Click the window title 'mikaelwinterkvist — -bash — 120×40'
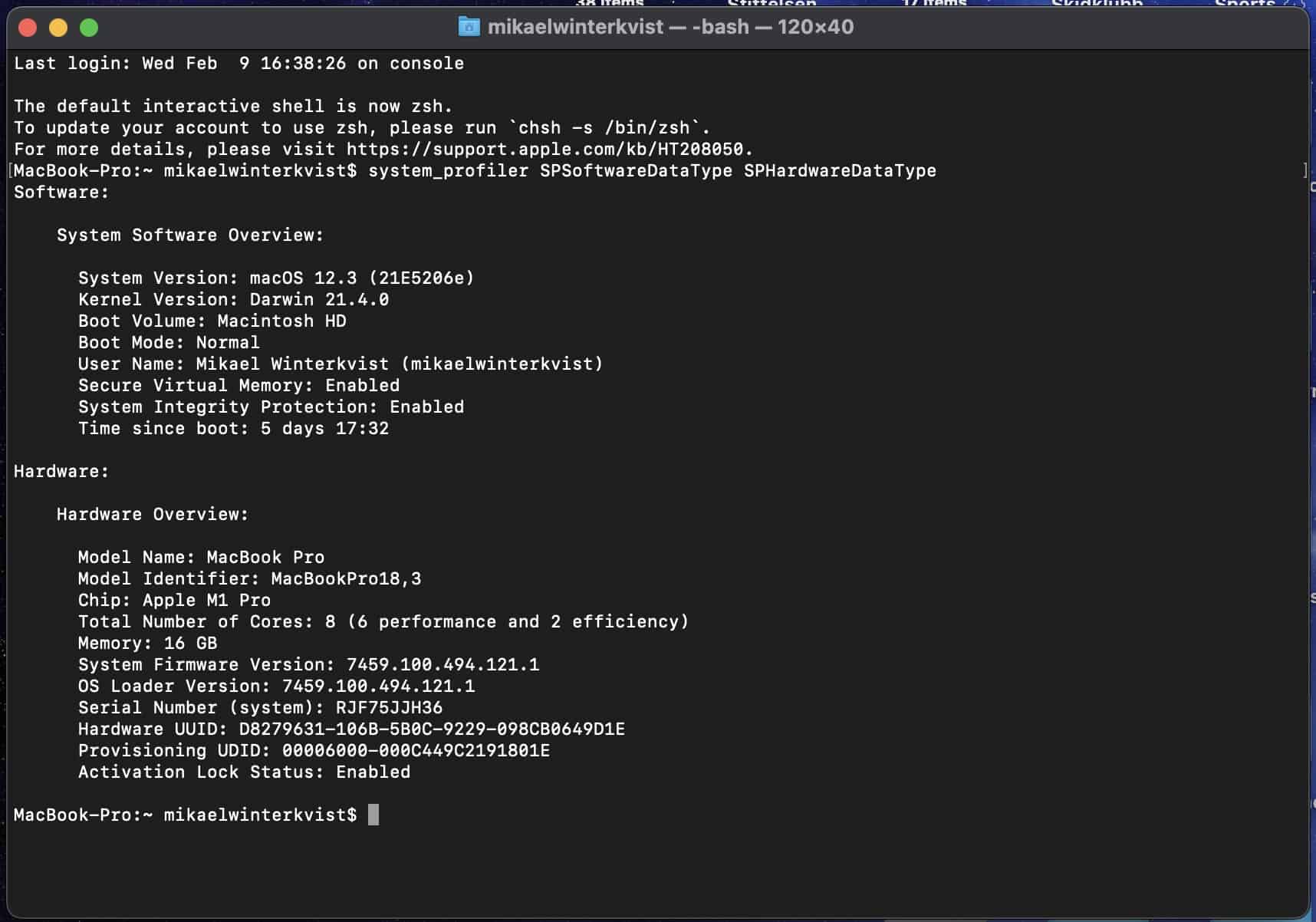The height and width of the screenshot is (922, 1316). tap(670, 27)
